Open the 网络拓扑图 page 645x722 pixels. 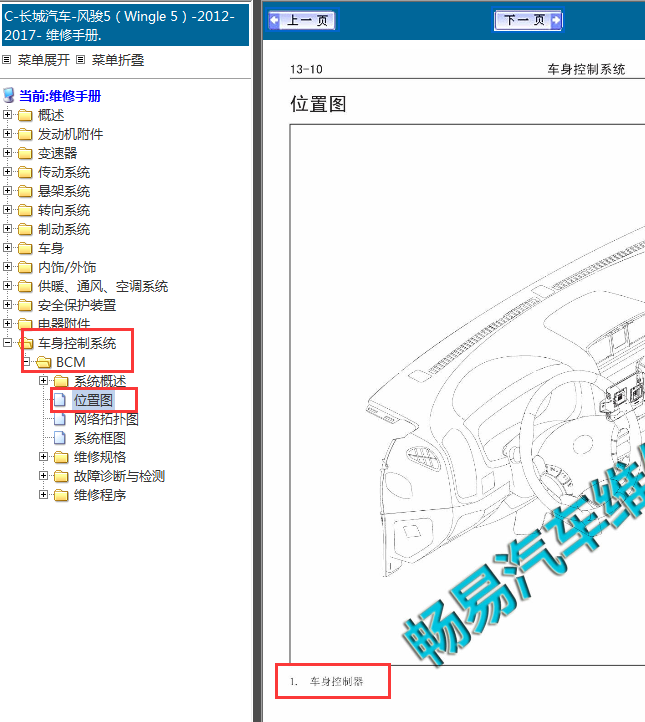click(x=106, y=419)
